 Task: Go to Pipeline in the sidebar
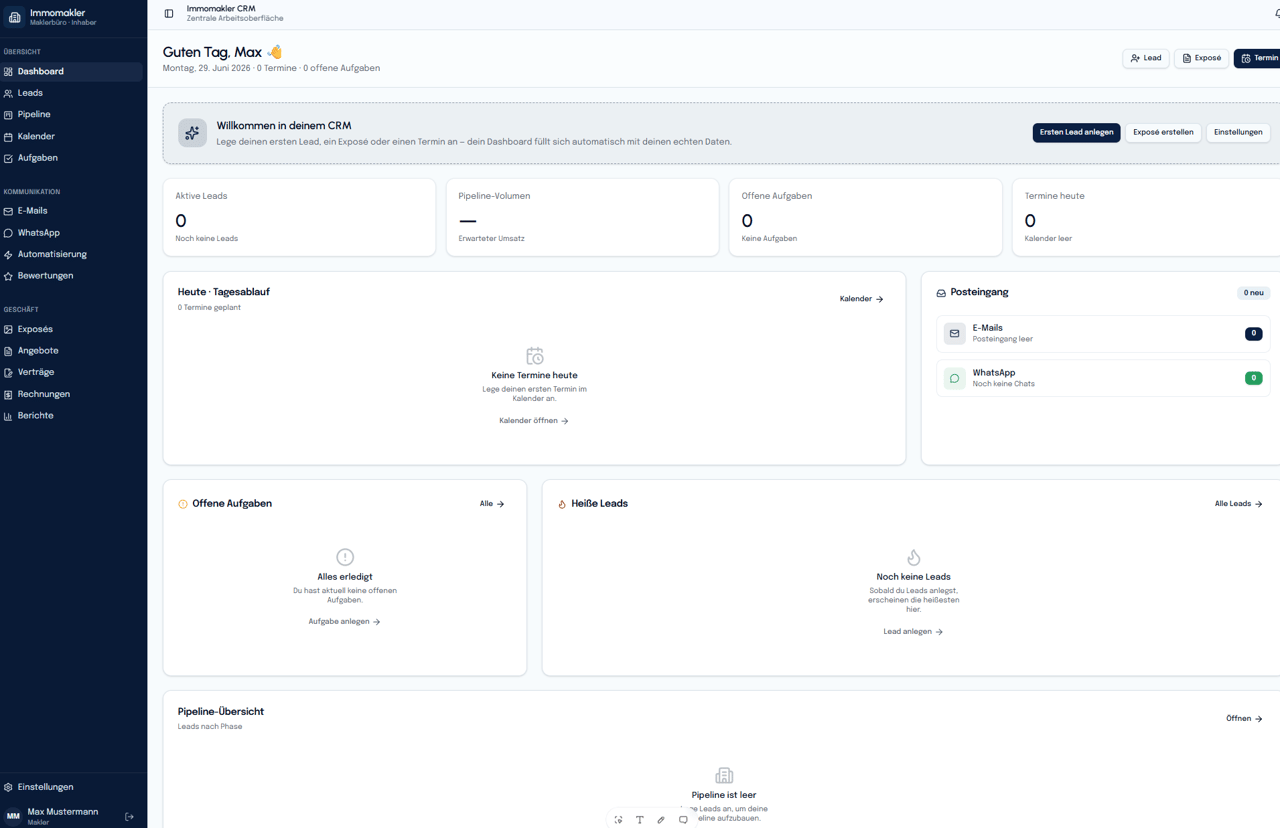point(71,114)
